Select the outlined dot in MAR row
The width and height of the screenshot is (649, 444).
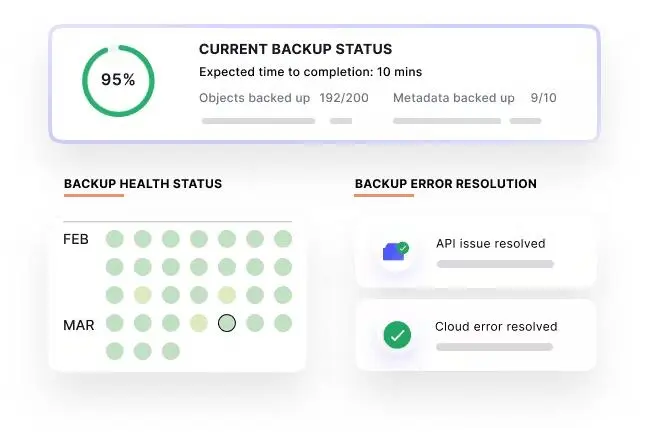click(x=227, y=323)
